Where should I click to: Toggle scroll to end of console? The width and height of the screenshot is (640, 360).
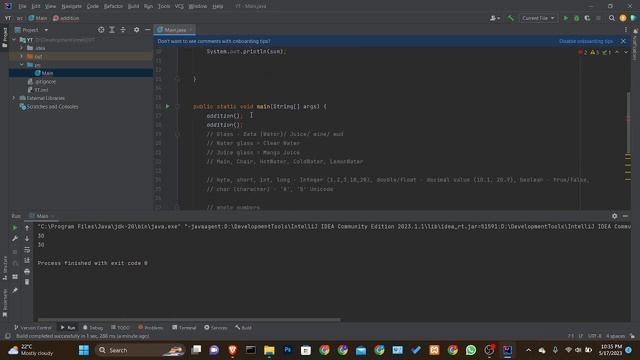[x=27, y=260]
